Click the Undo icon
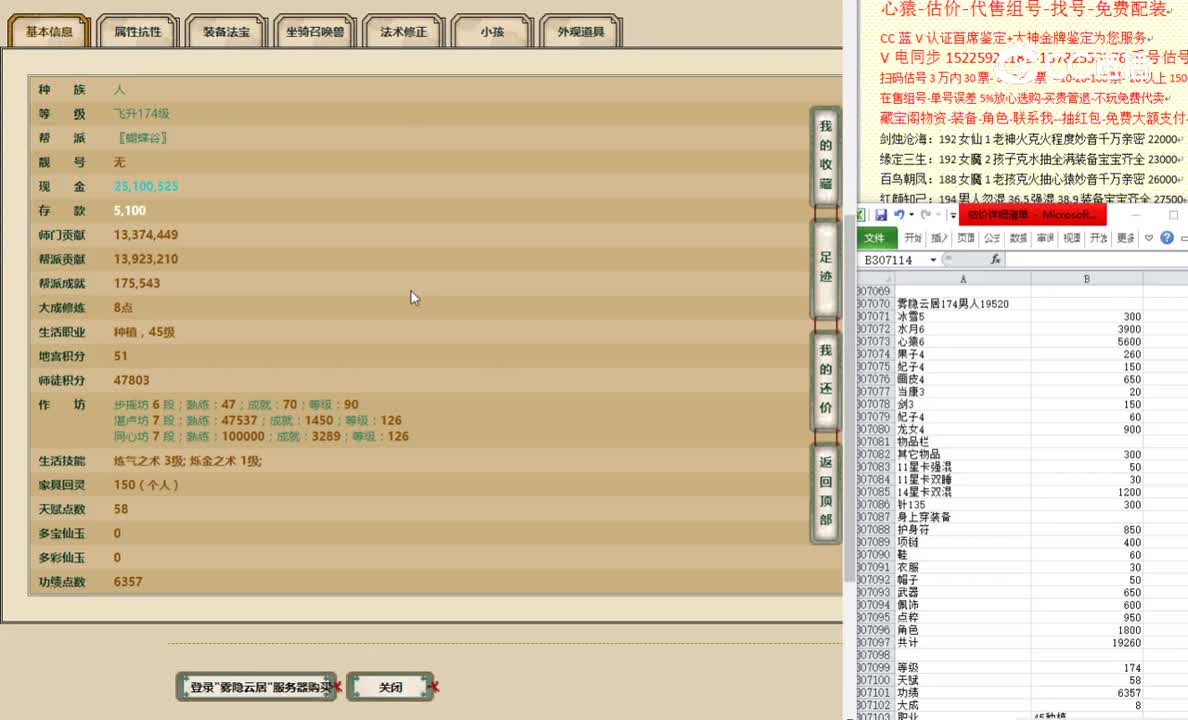The height and width of the screenshot is (720, 1188). (x=899, y=214)
